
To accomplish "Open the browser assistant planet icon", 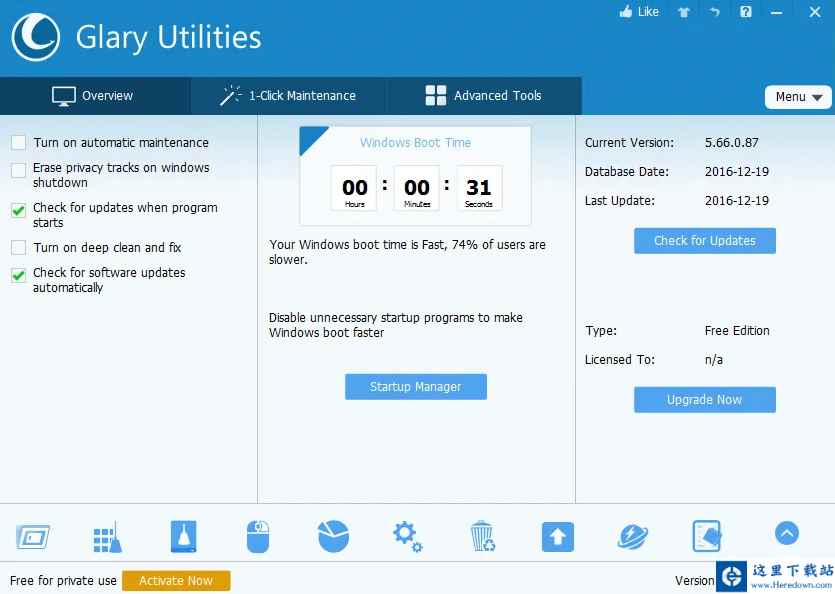I will click(x=633, y=537).
